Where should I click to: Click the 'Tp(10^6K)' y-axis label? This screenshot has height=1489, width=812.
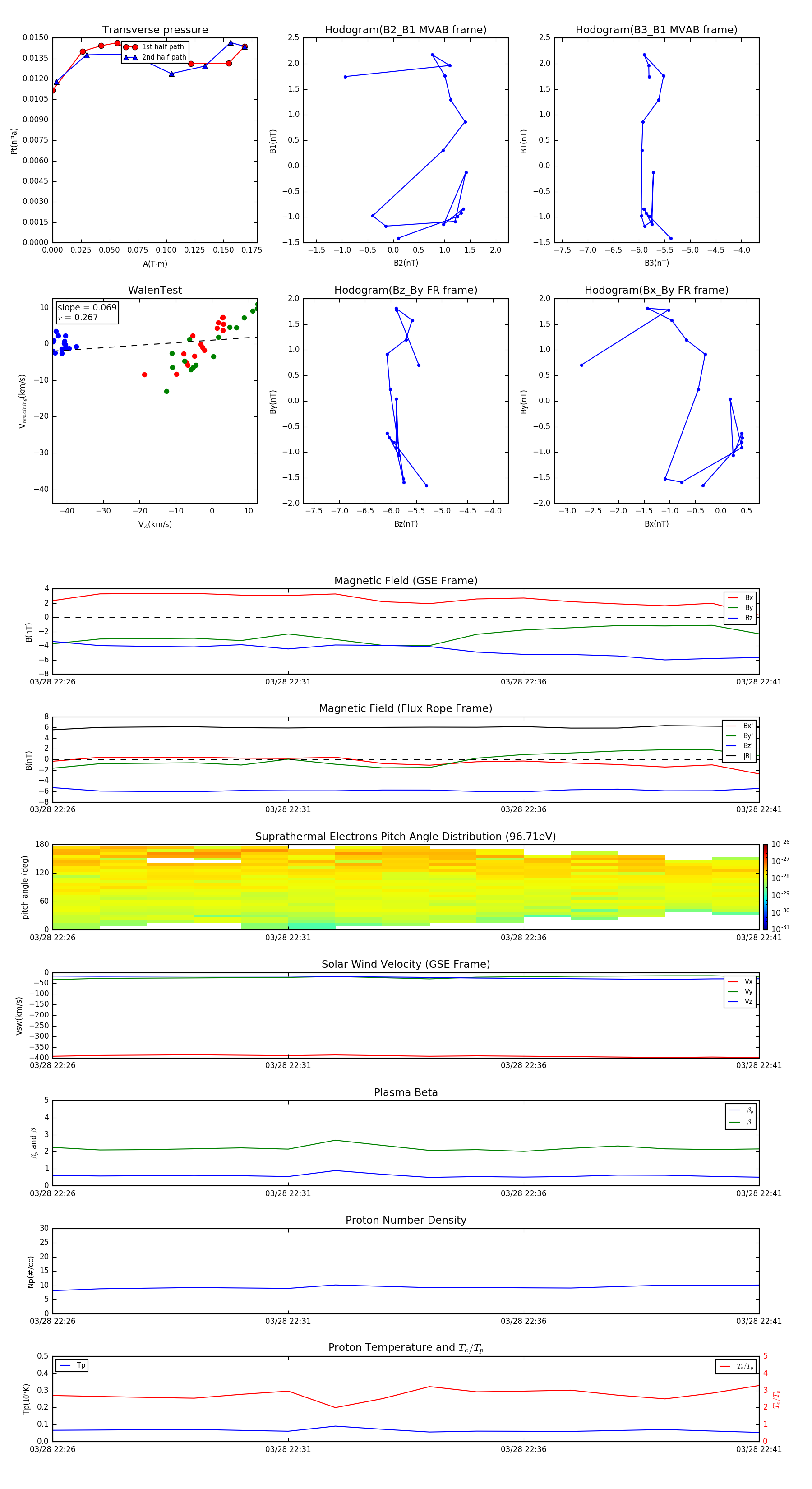26,1399
